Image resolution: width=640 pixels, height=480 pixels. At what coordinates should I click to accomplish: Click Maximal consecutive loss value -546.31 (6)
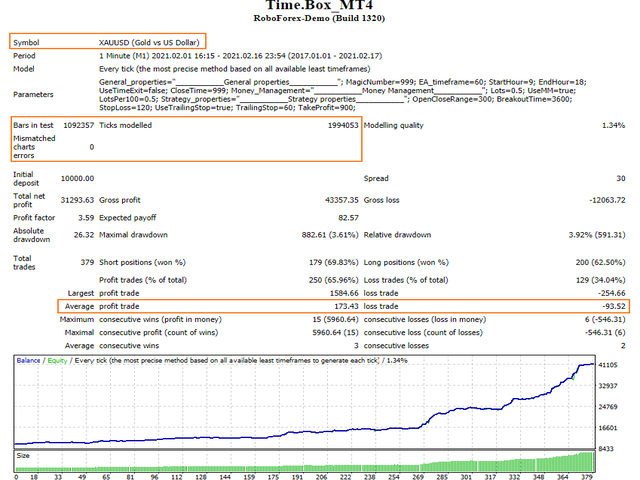point(605,332)
